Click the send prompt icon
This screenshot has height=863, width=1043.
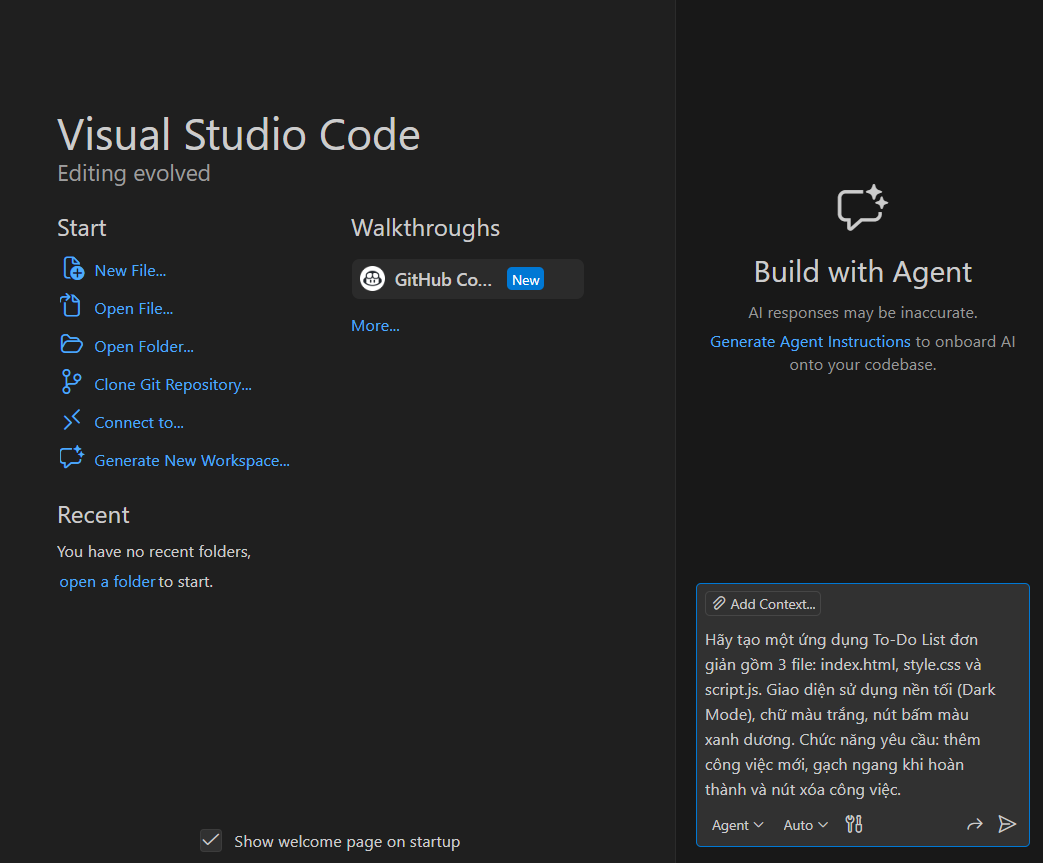tap(1008, 824)
